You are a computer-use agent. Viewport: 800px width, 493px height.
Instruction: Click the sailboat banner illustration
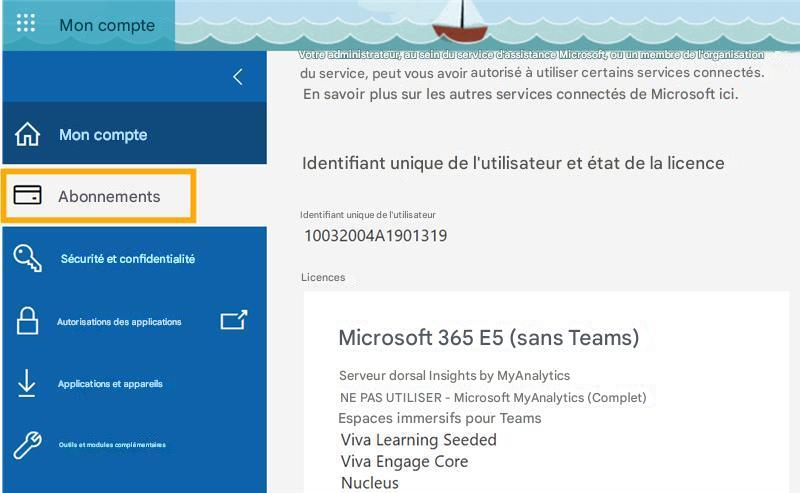(x=461, y=21)
